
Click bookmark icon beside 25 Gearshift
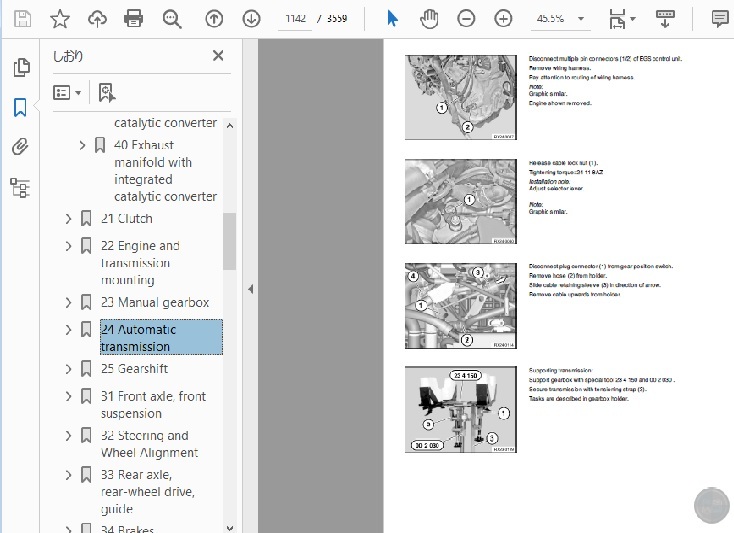[x=86, y=369]
